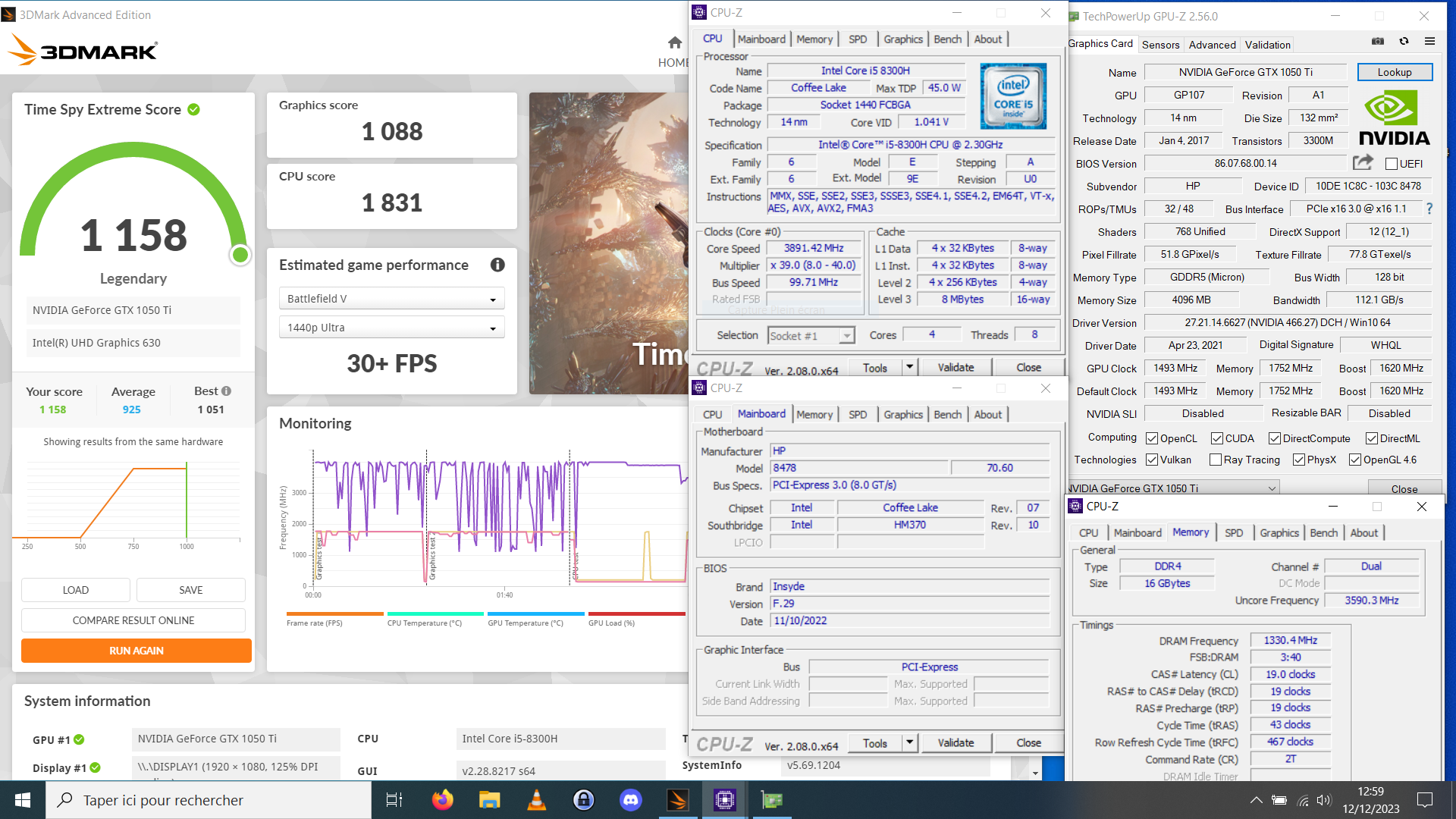
Task: Open Validation tab in GPU-Z
Action: coord(1267,45)
